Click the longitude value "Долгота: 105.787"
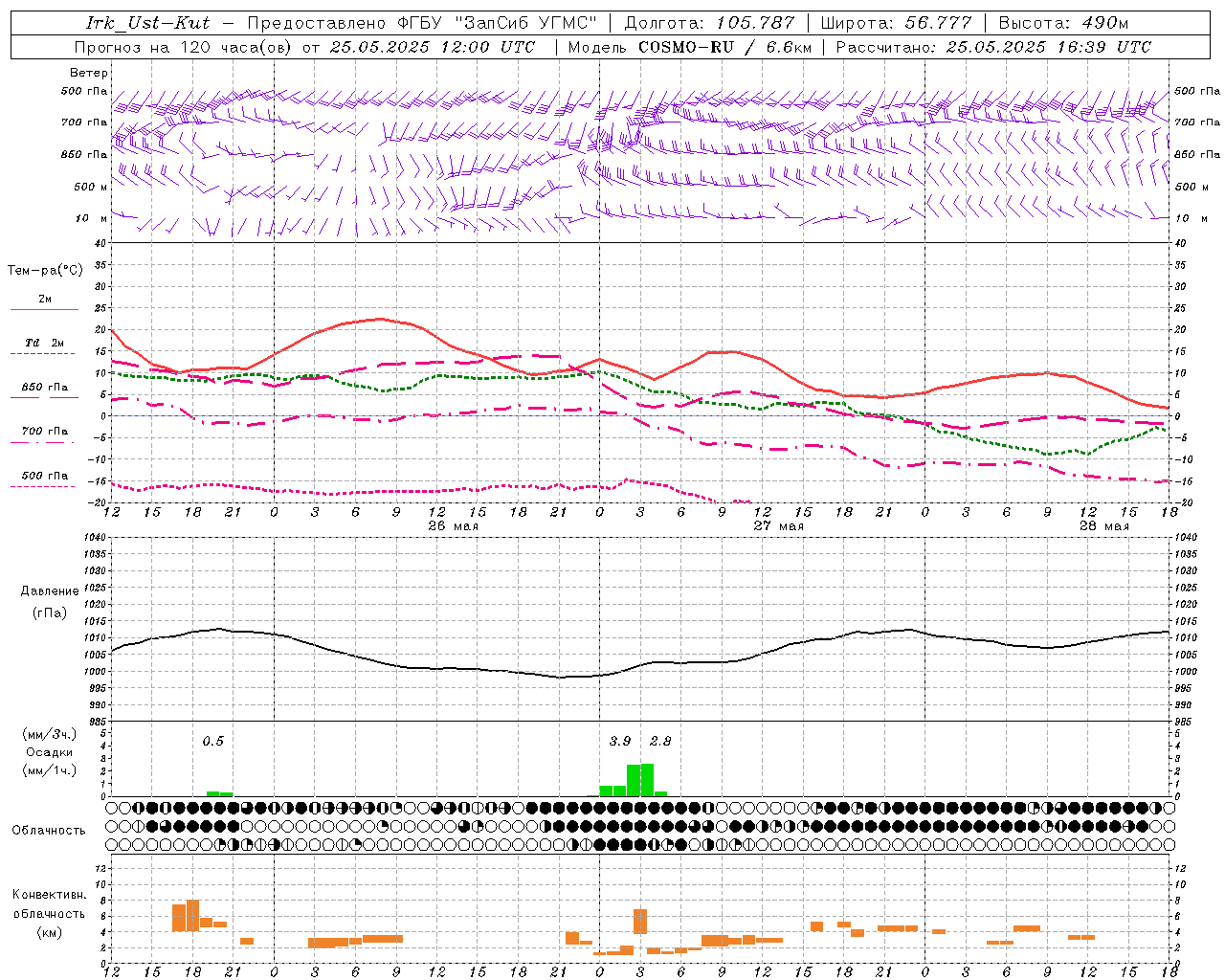The height and width of the screenshot is (980, 1225). tap(709, 23)
